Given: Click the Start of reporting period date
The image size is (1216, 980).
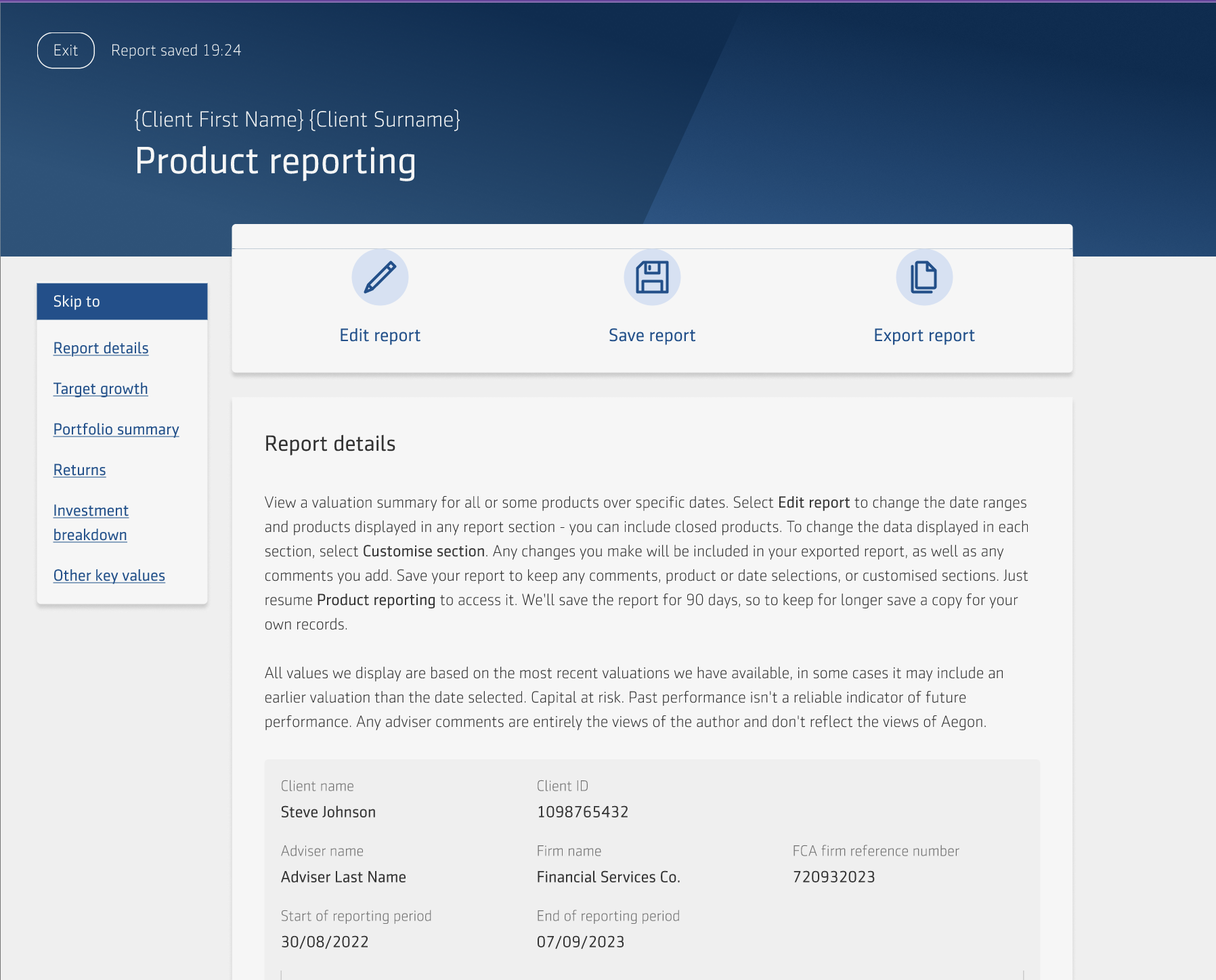Looking at the screenshot, I should [x=324, y=941].
